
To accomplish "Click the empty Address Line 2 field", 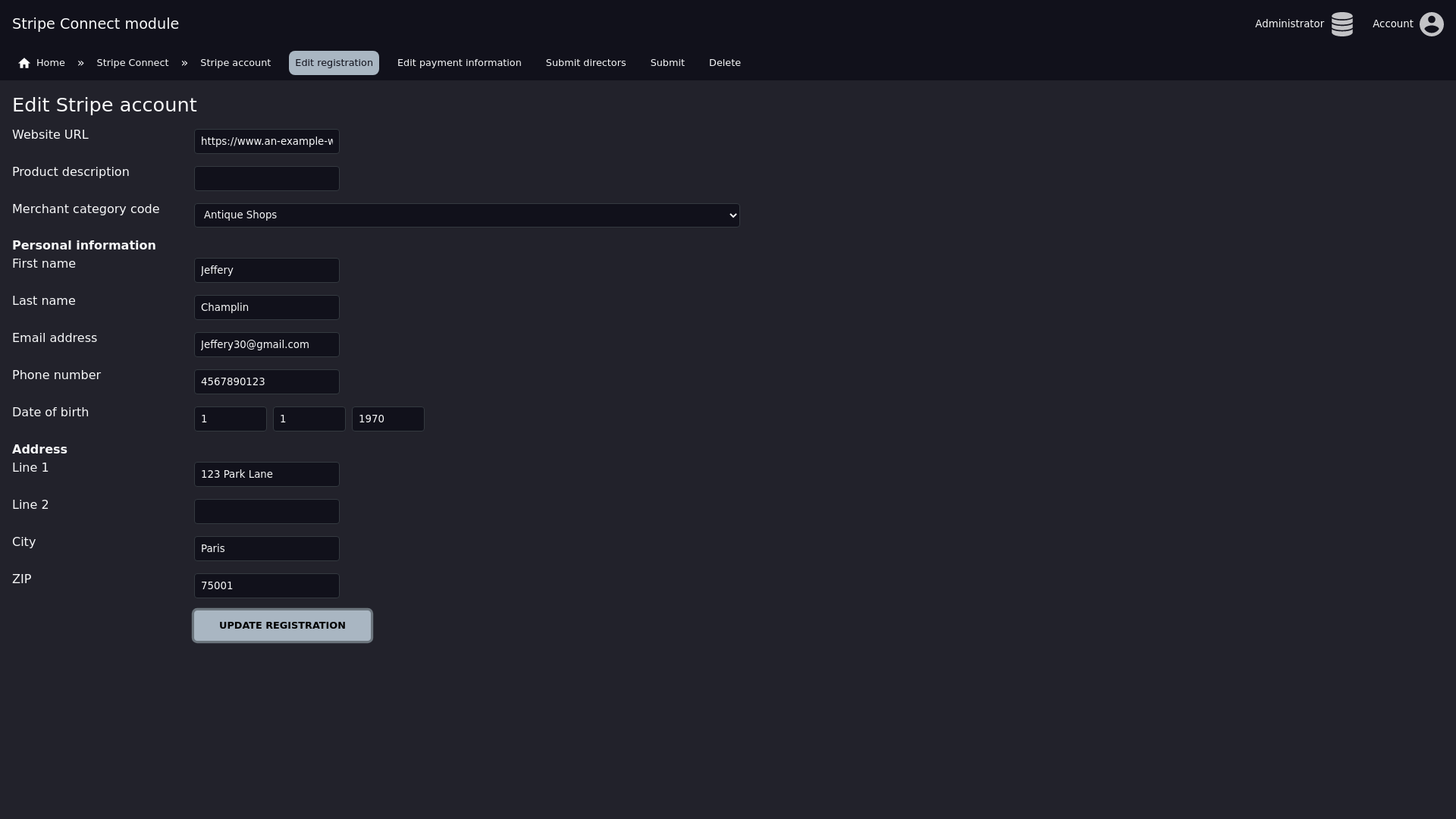I will click(266, 512).
